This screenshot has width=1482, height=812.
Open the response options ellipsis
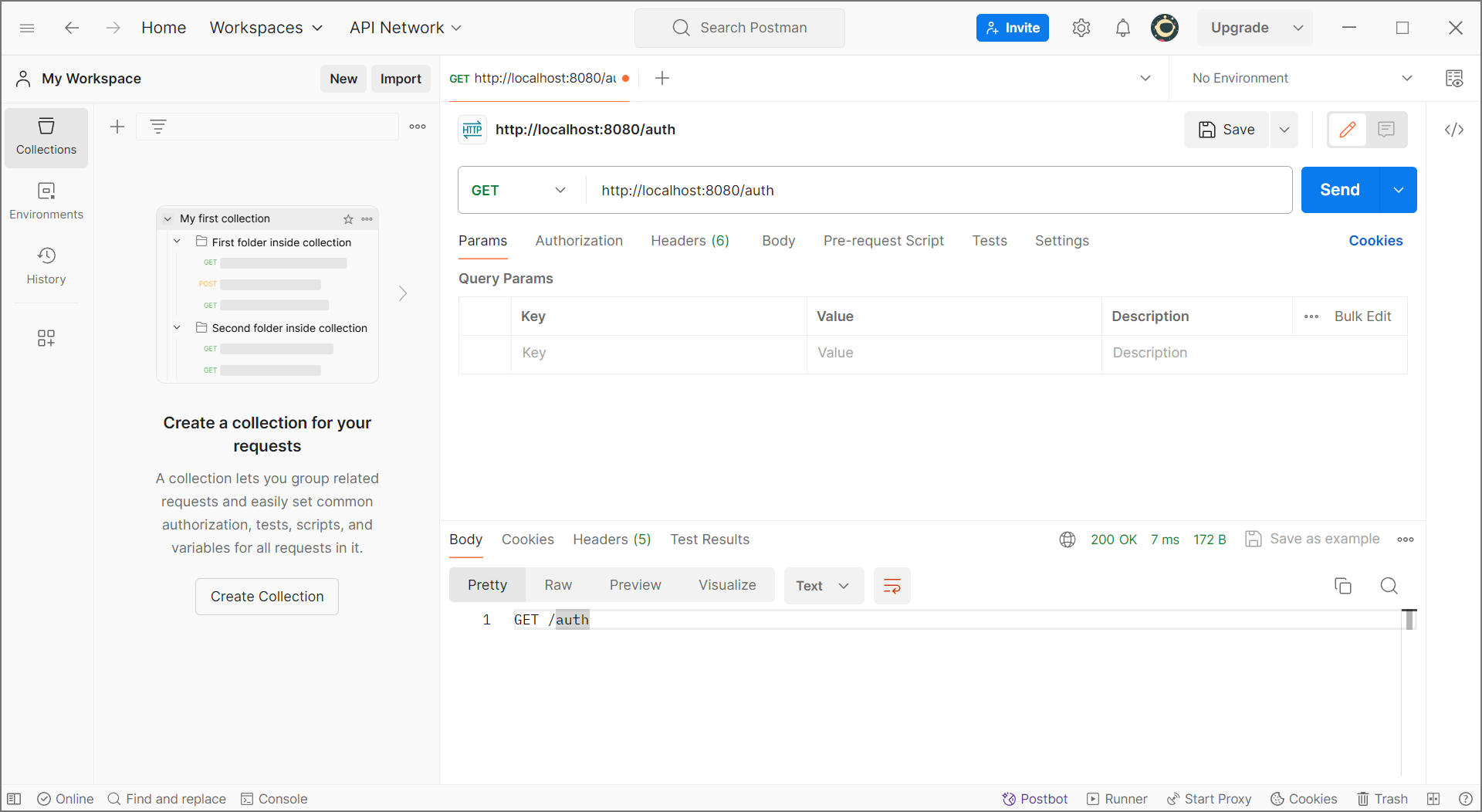tap(1406, 540)
